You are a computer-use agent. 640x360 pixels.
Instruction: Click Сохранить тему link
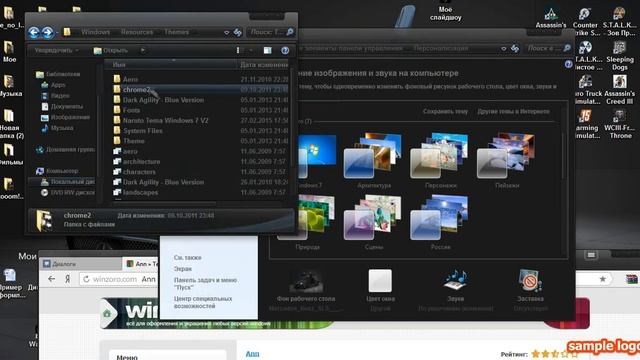pos(445,111)
